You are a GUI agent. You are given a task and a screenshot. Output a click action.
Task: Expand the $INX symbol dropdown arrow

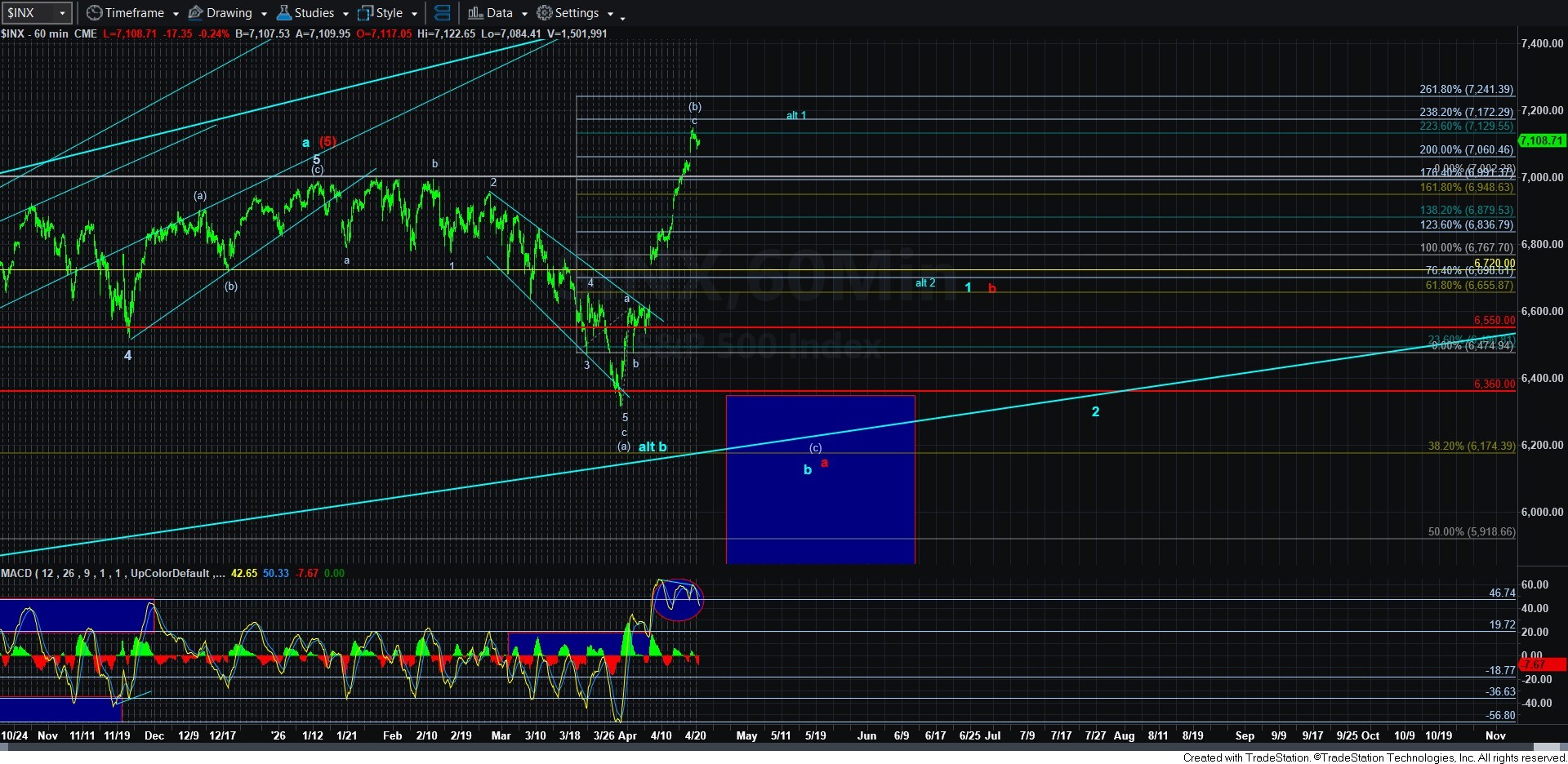coord(62,13)
